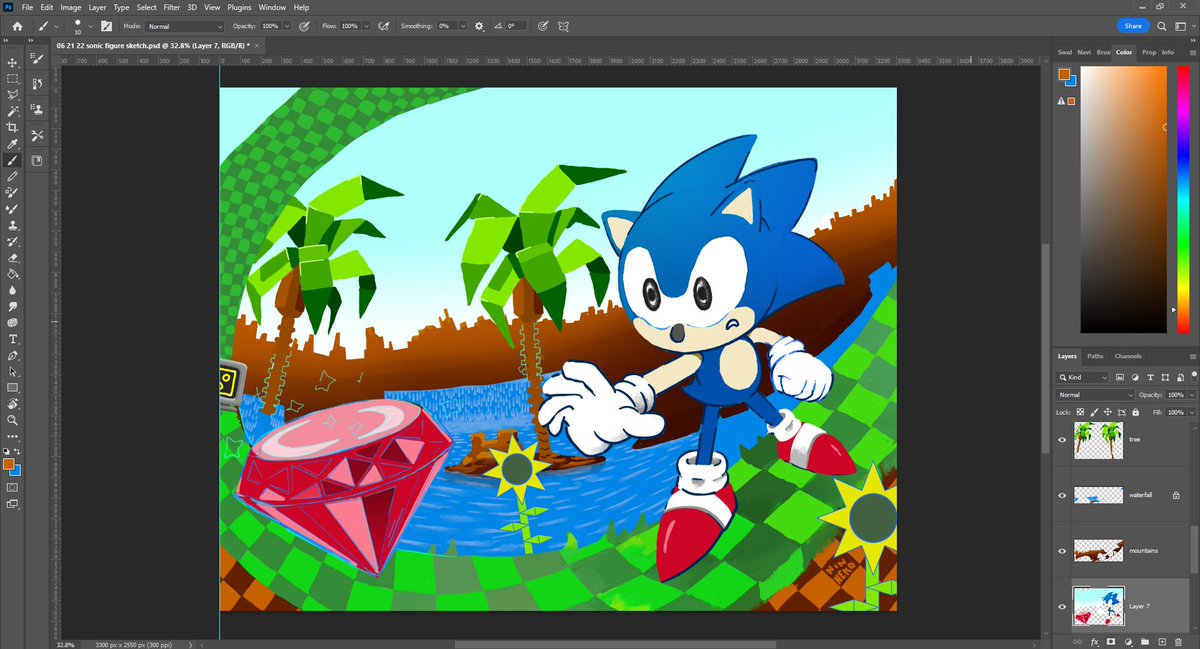This screenshot has width=1200, height=649.
Task: Hide the waterfall layer
Action: (1062, 495)
